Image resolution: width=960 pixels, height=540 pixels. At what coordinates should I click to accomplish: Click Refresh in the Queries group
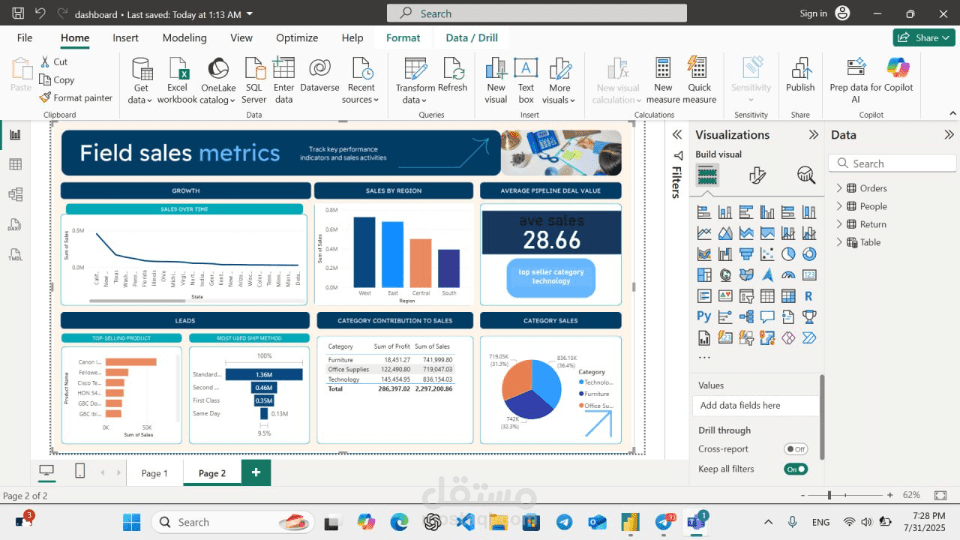[452, 75]
